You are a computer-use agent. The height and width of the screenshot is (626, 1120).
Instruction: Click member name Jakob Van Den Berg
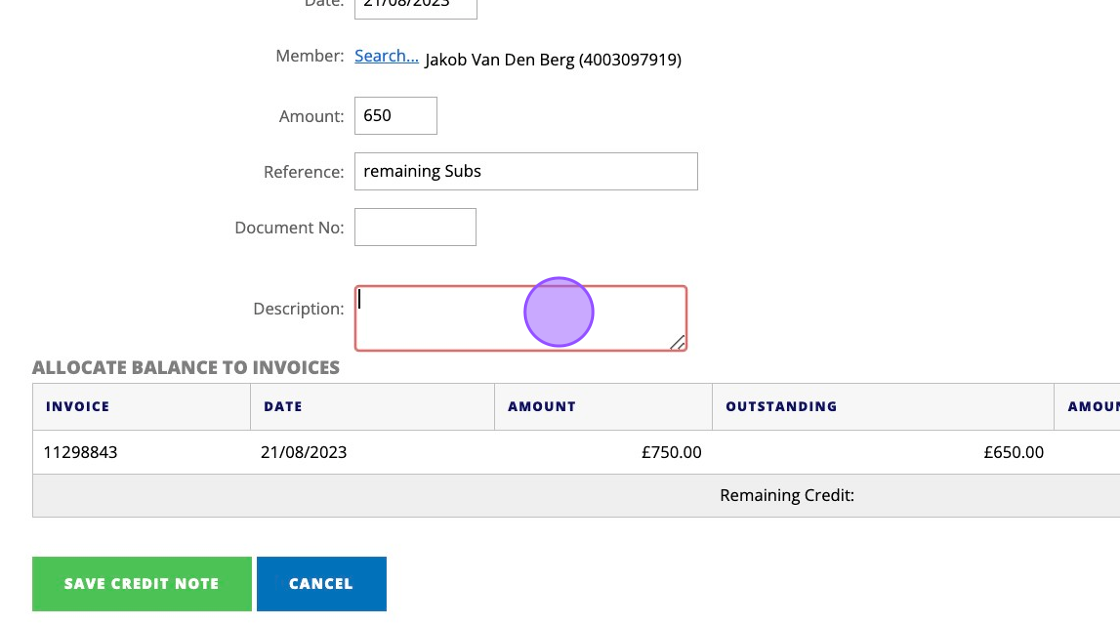[553, 60]
